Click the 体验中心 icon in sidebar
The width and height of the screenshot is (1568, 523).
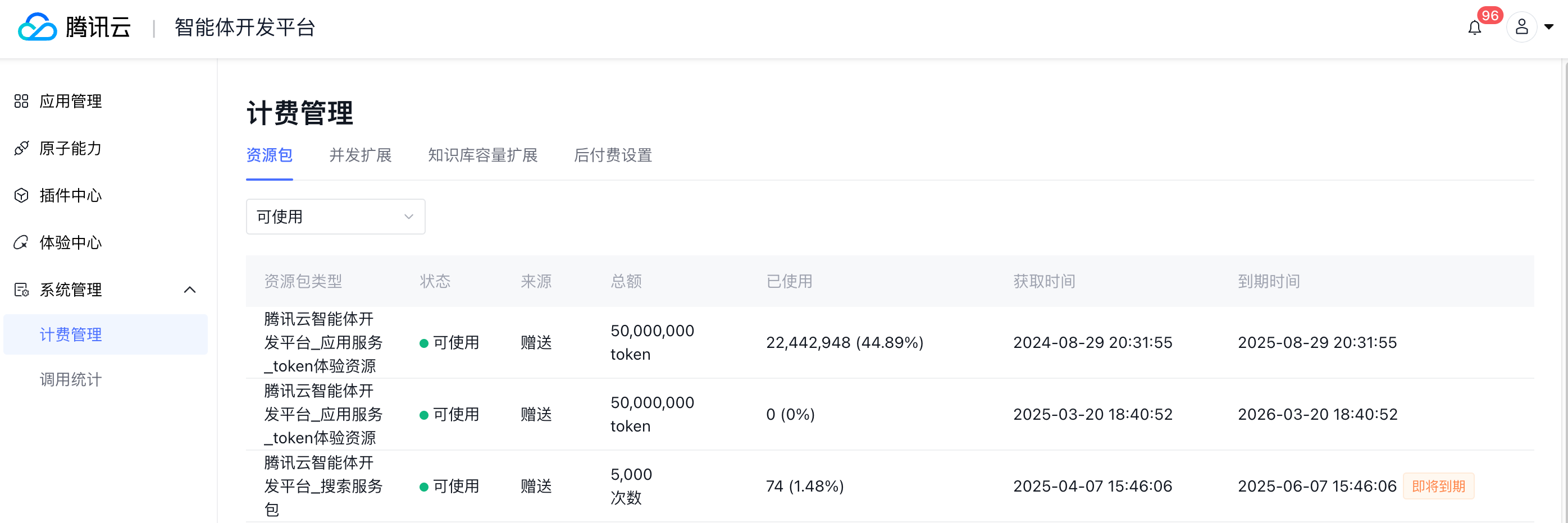(x=21, y=242)
